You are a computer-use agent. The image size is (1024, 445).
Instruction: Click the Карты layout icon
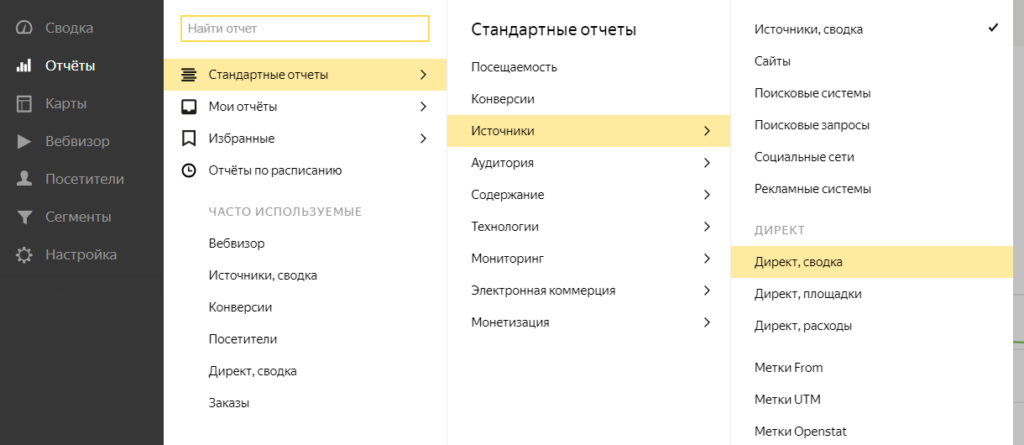click(24, 104)
